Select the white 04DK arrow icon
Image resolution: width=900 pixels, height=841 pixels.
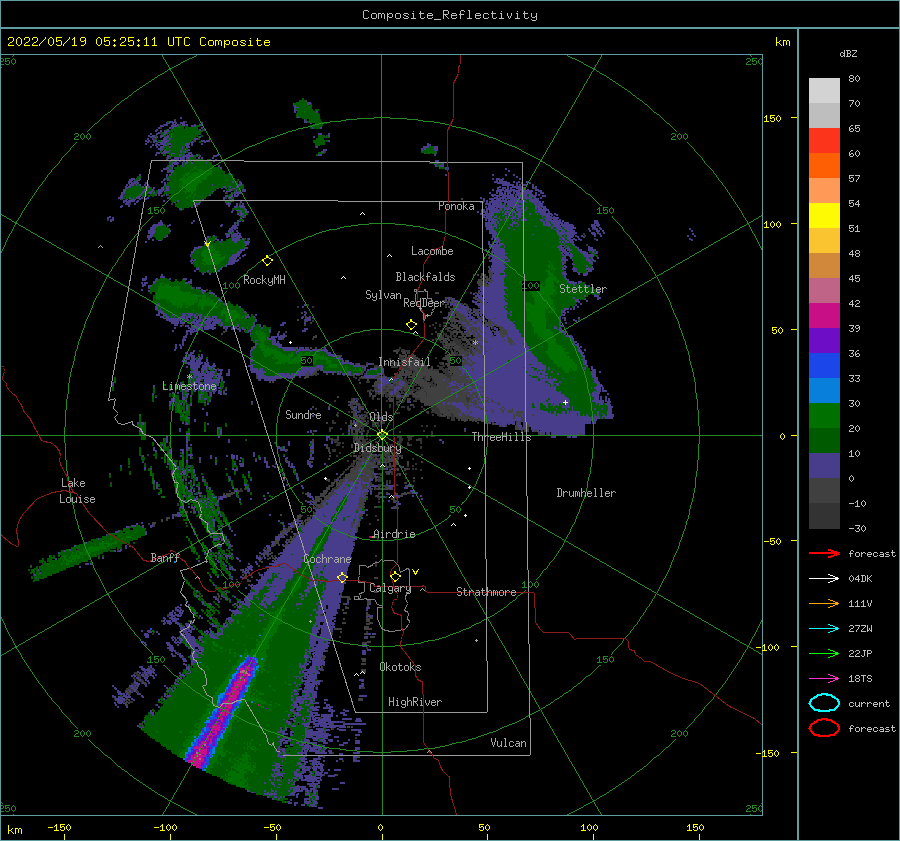tap(824, 579)
